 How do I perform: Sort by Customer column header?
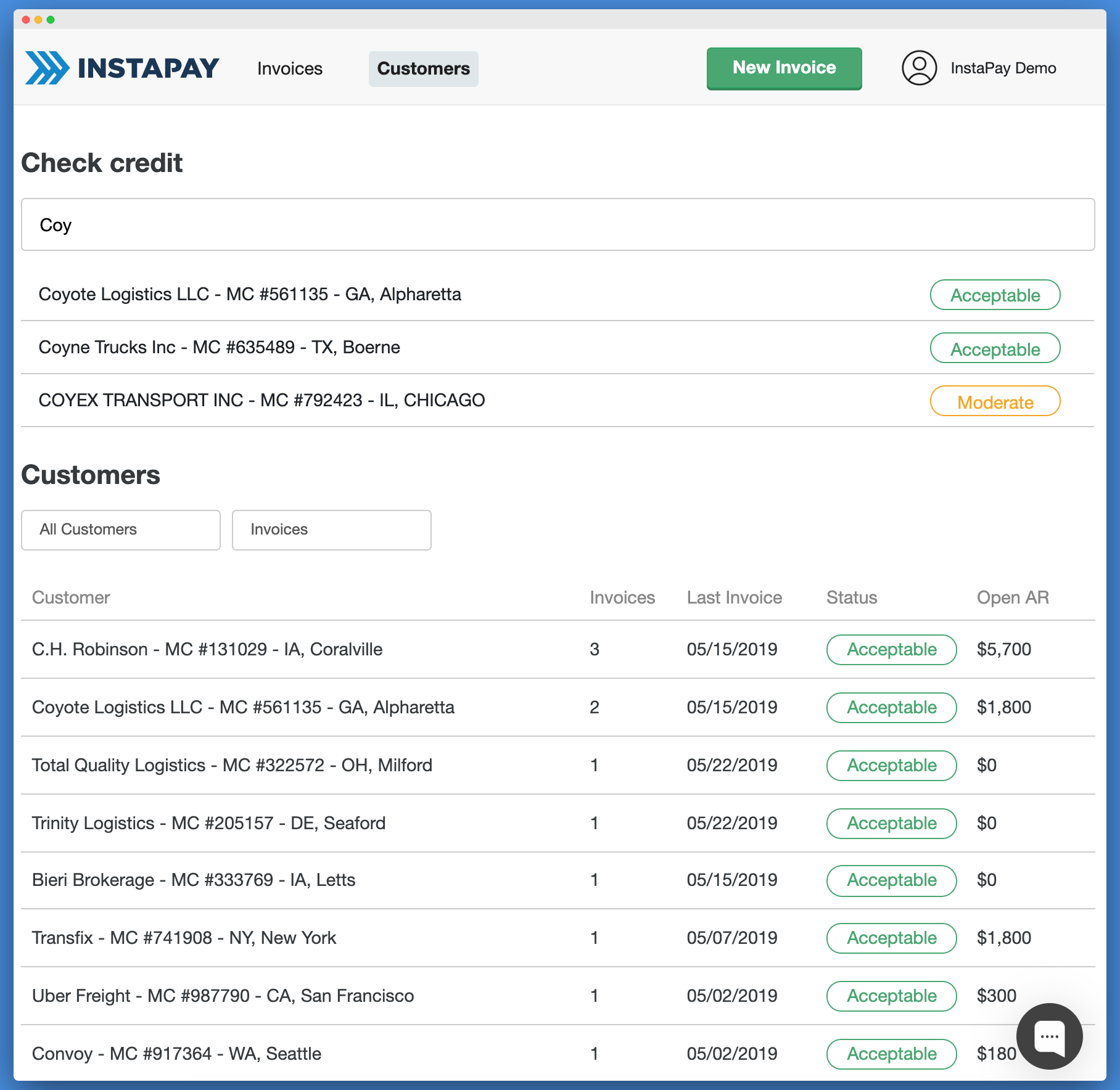[71, 597]
